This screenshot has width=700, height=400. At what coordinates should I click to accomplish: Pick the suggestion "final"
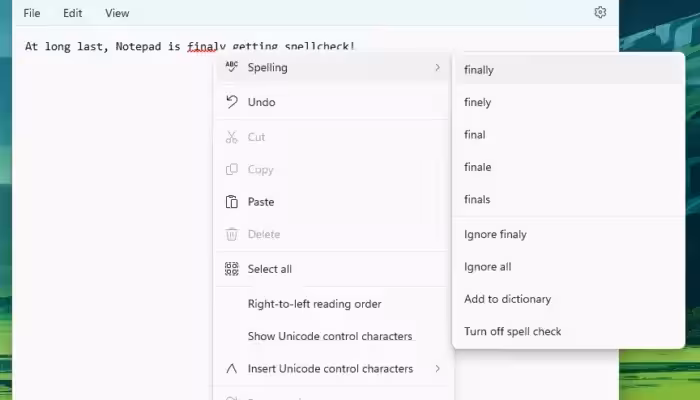[x=569, y=134]
